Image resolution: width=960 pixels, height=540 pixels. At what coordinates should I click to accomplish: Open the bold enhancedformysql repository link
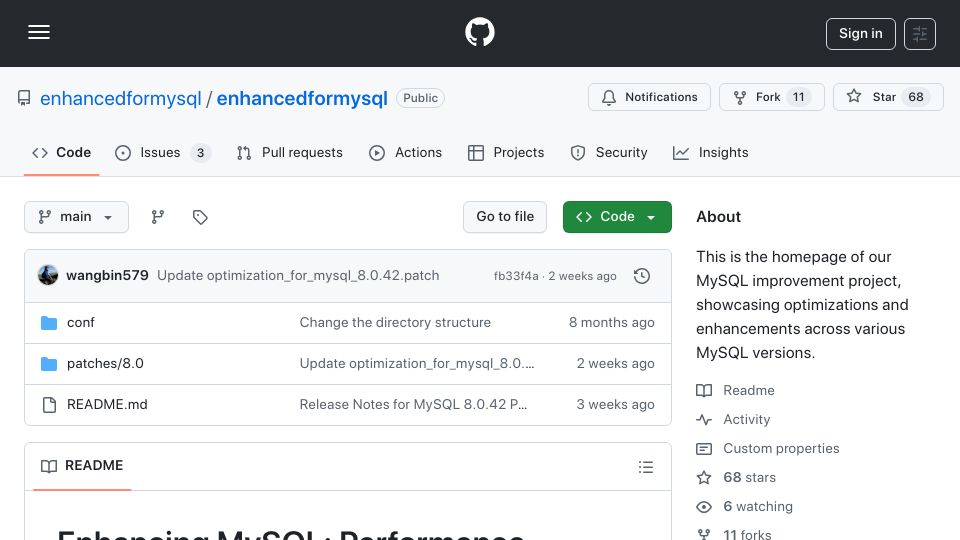coord(302,98)
